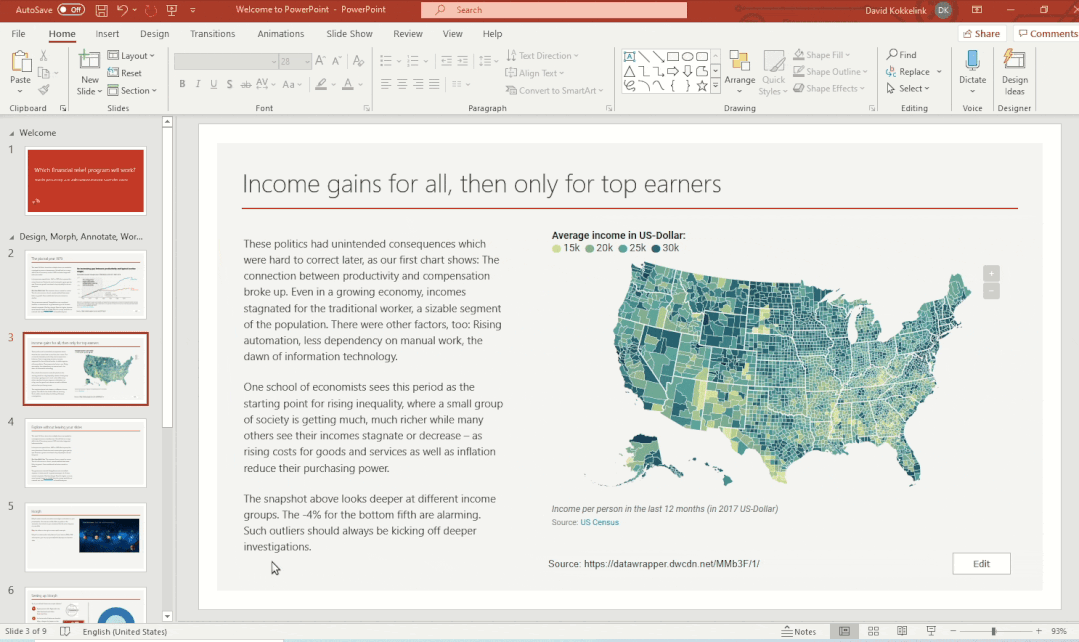Image resolution: width=1079 pixels, height=642 pixels.
Task: Click the Dictate microphone icon
Action: coord(972,61)
